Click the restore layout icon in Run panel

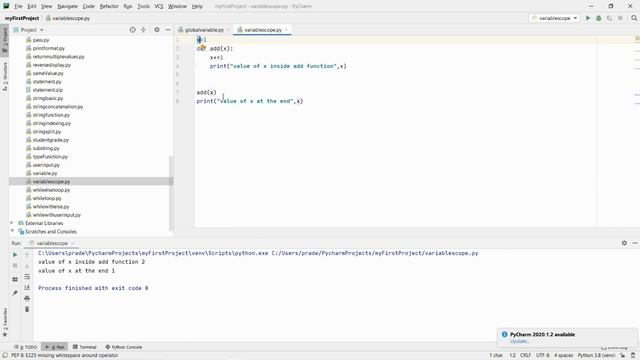15,280
